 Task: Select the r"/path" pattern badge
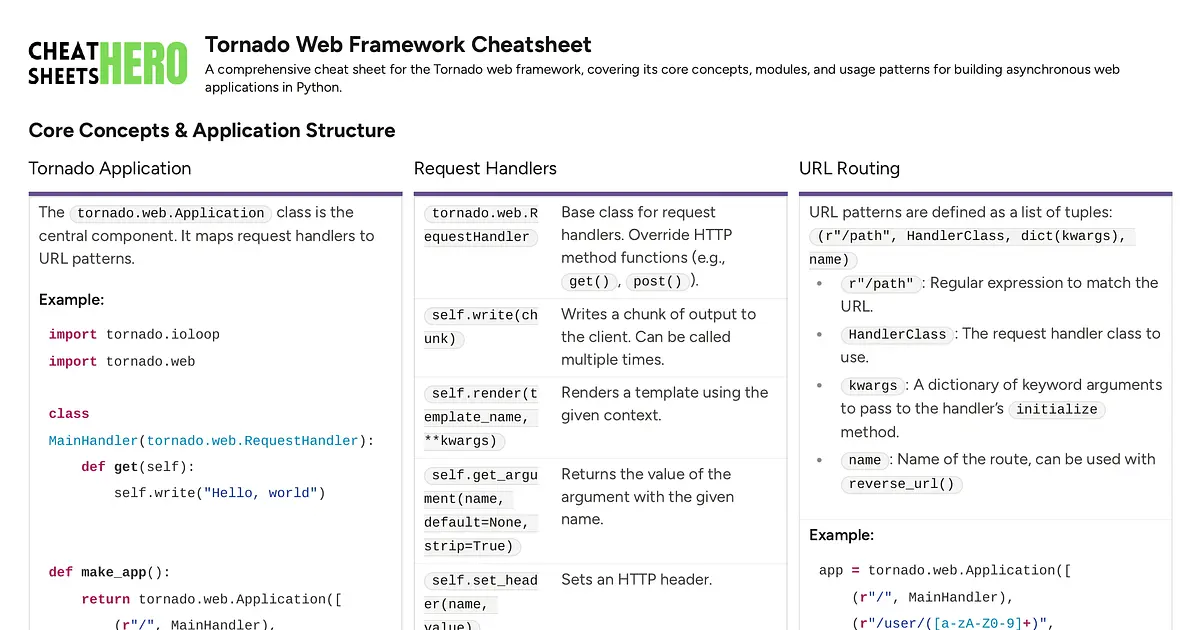(881, 283)
